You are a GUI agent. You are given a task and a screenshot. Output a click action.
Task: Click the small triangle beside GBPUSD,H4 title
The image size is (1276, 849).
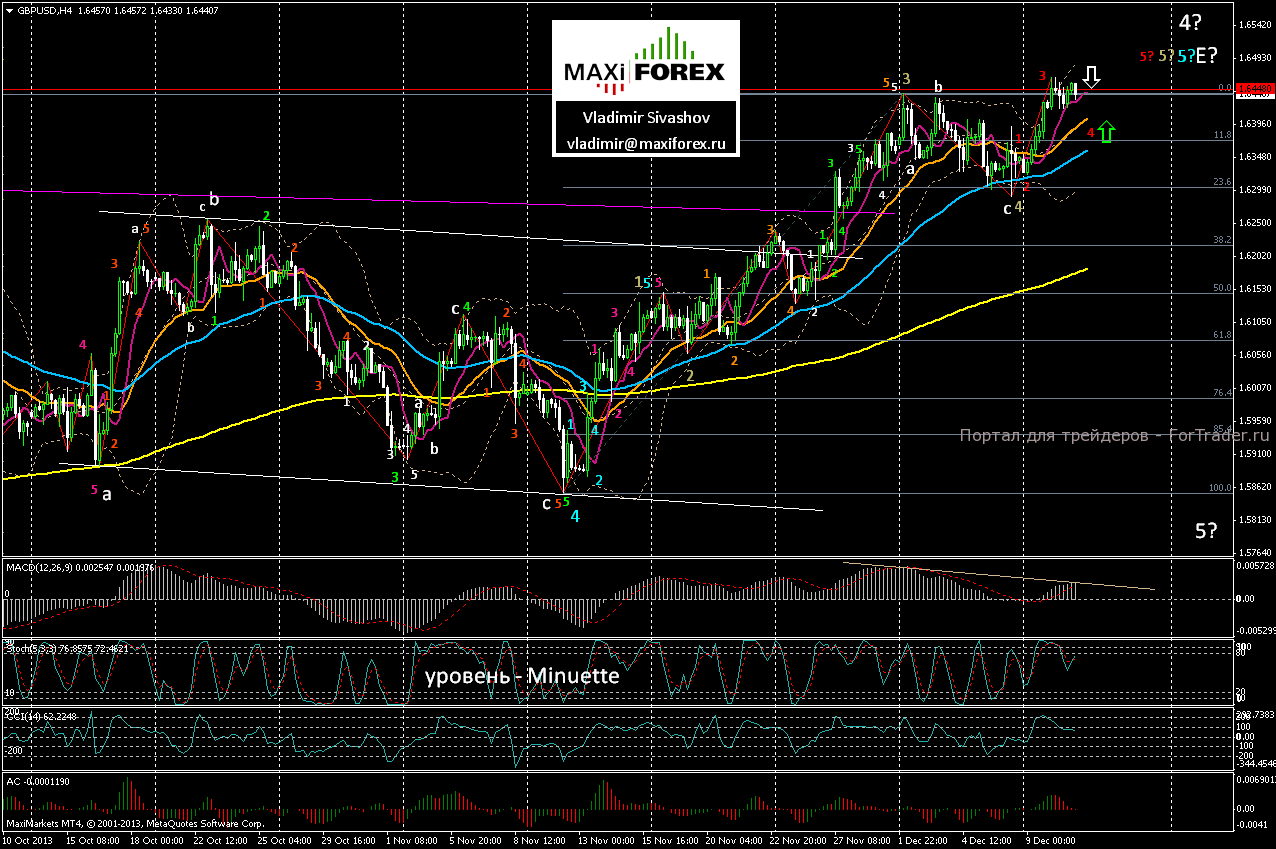tap(8, 11)
